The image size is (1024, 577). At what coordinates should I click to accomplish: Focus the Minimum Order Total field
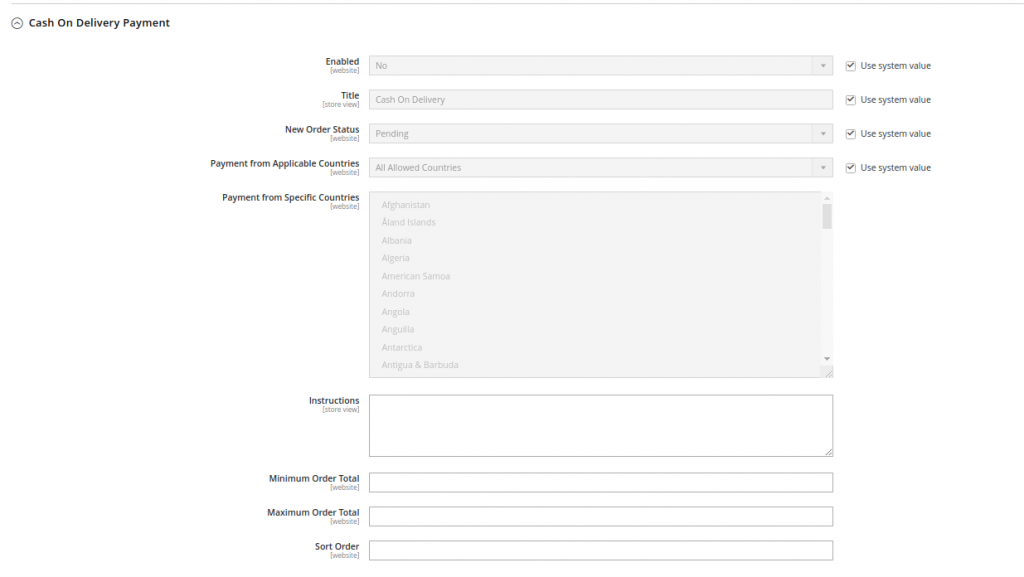(600, 483)
